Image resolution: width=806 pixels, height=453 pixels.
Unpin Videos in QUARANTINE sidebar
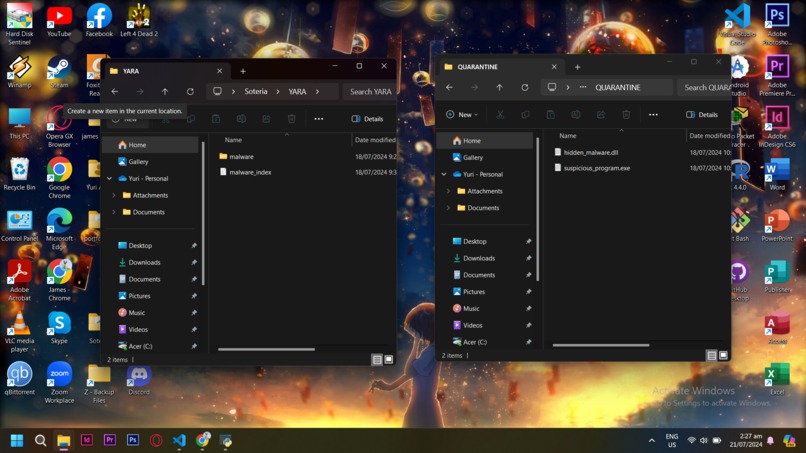coord(528,325)
